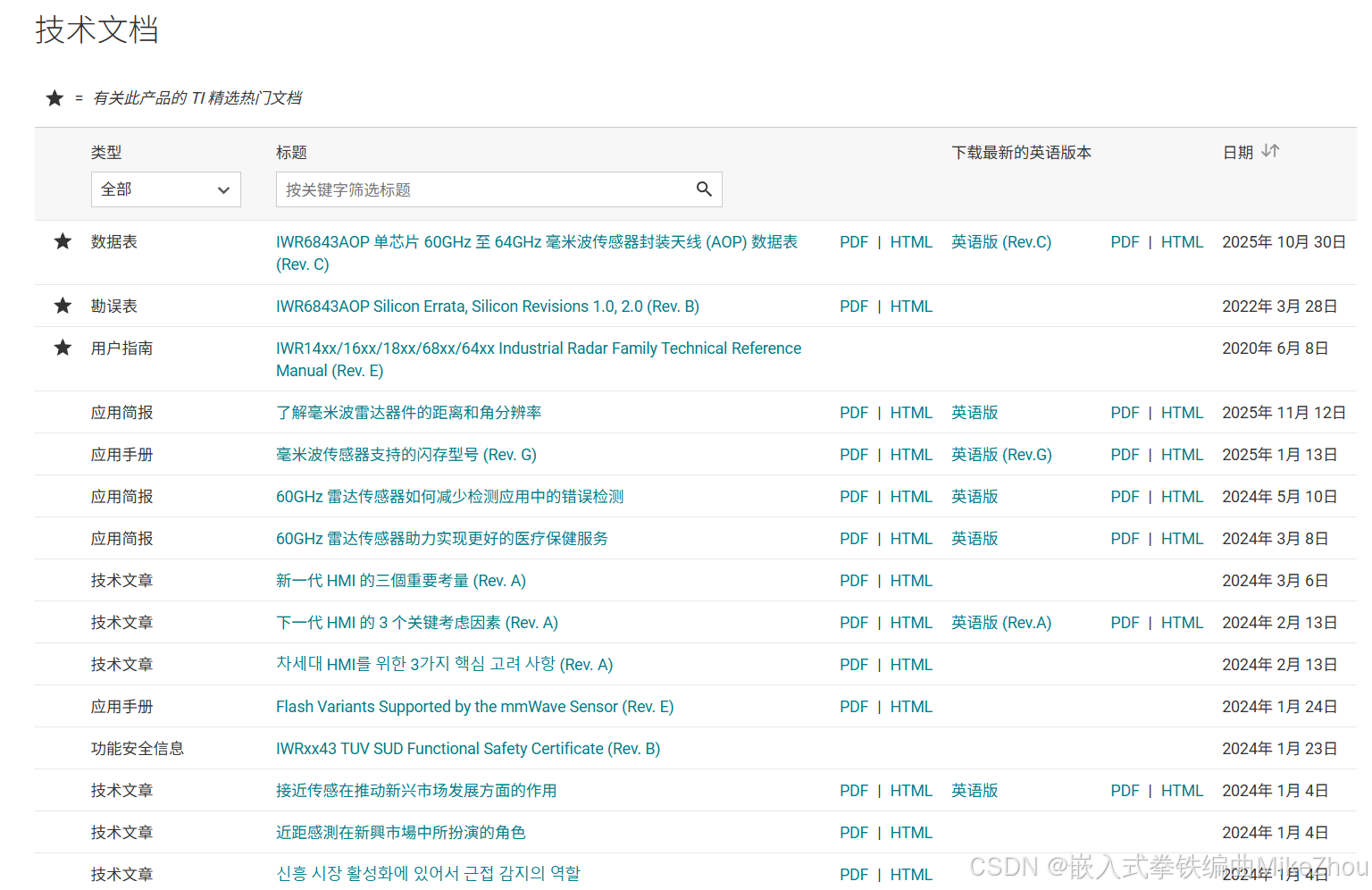1372x890 pixels.
Task: Click the star icon next to 勘误表 row
Action: click(63, 306)
